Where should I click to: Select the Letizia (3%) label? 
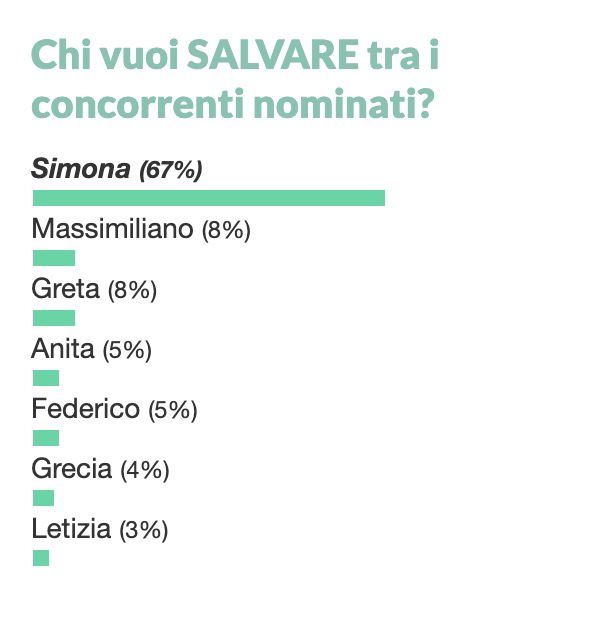click(100, 529)
